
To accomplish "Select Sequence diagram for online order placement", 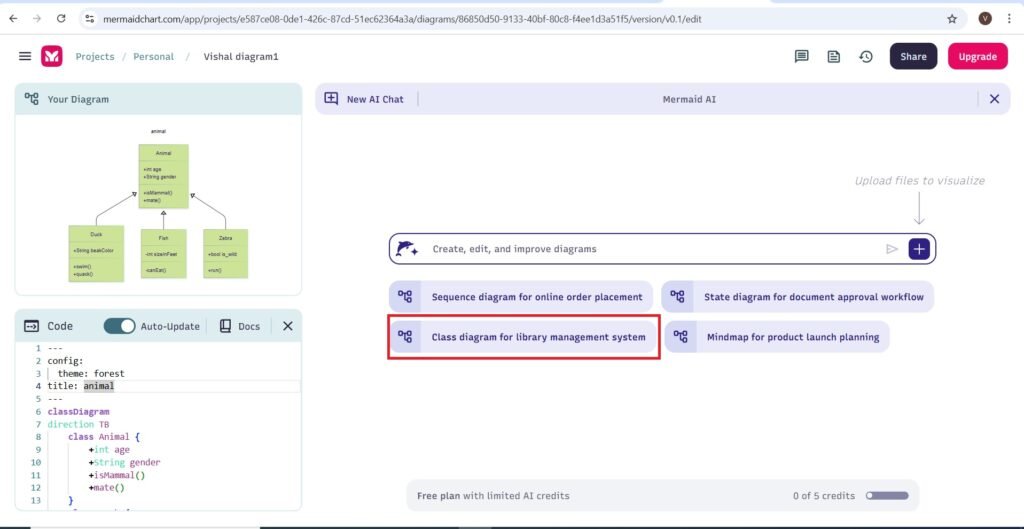I will coord(521,297).
